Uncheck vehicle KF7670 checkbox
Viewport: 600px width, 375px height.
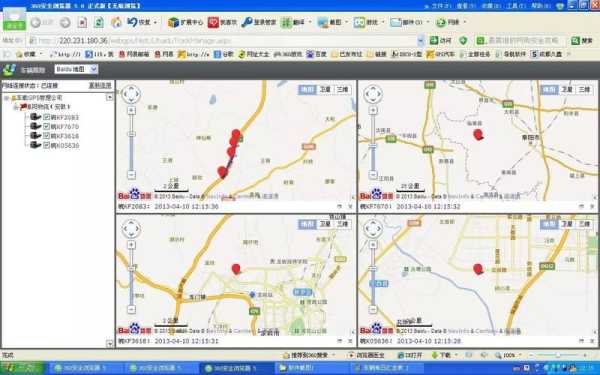click(x=46, y=126)
